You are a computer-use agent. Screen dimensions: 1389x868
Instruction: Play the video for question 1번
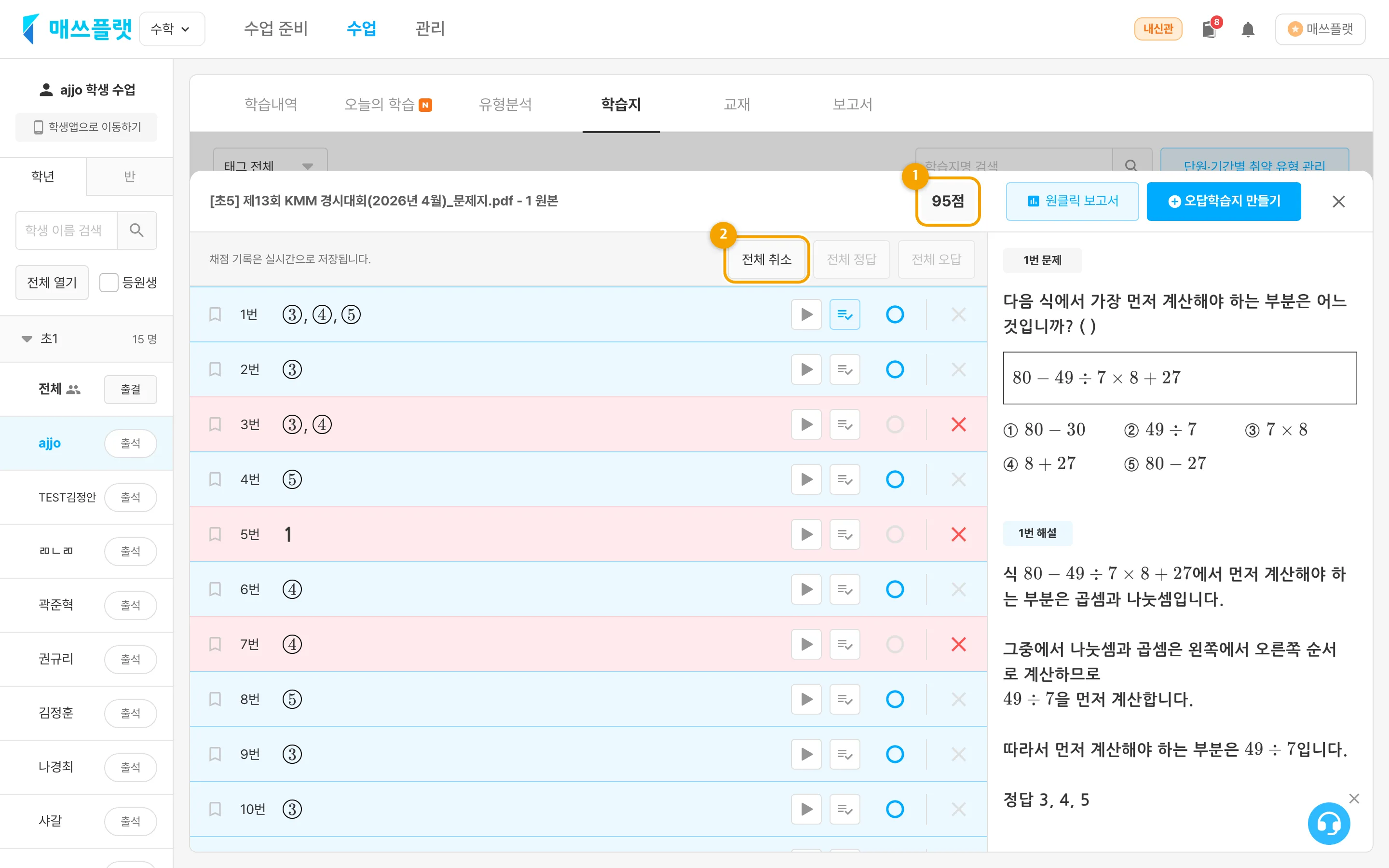(806, 314)
